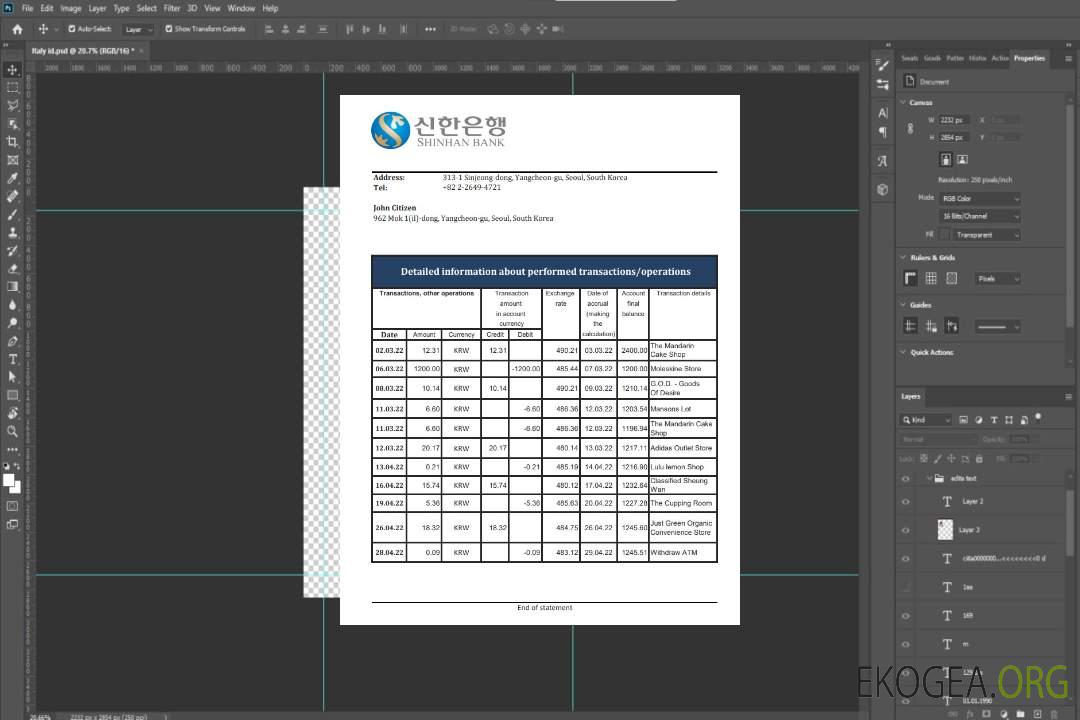Toggle the Show Transform Controls checkbox
Screen dimensions: 1080x720
pyautogui.click(x=169, y=29)
